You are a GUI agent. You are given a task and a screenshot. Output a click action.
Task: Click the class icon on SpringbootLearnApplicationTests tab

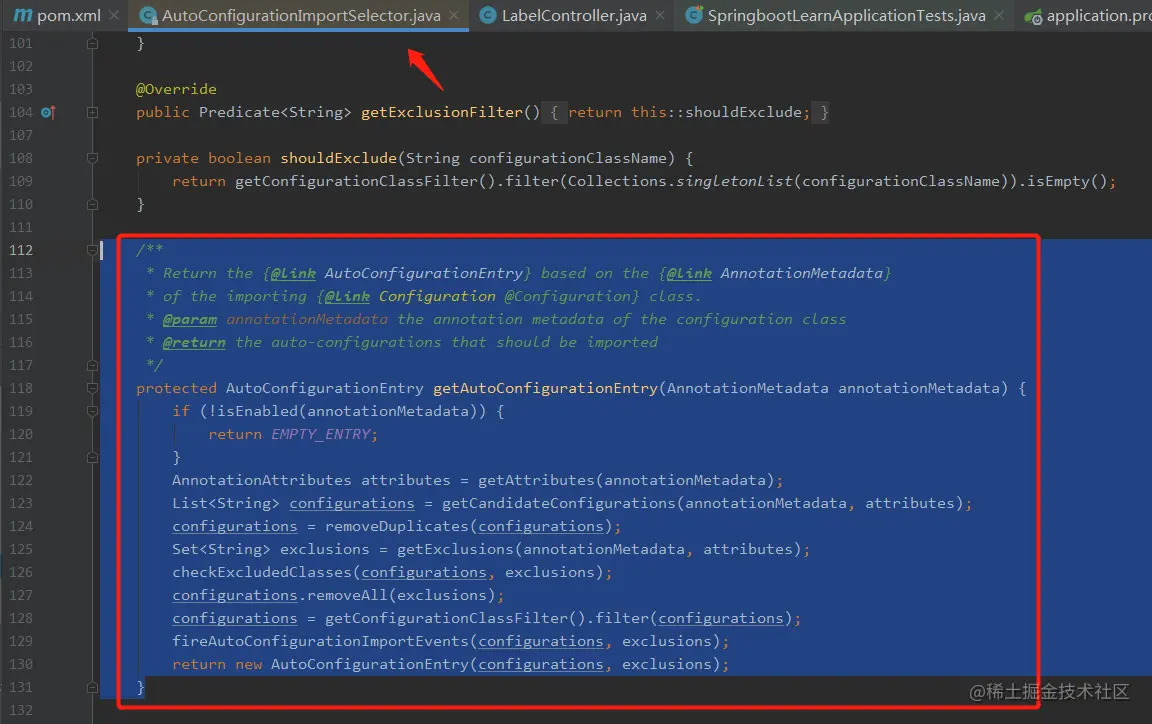coord(693,15)
